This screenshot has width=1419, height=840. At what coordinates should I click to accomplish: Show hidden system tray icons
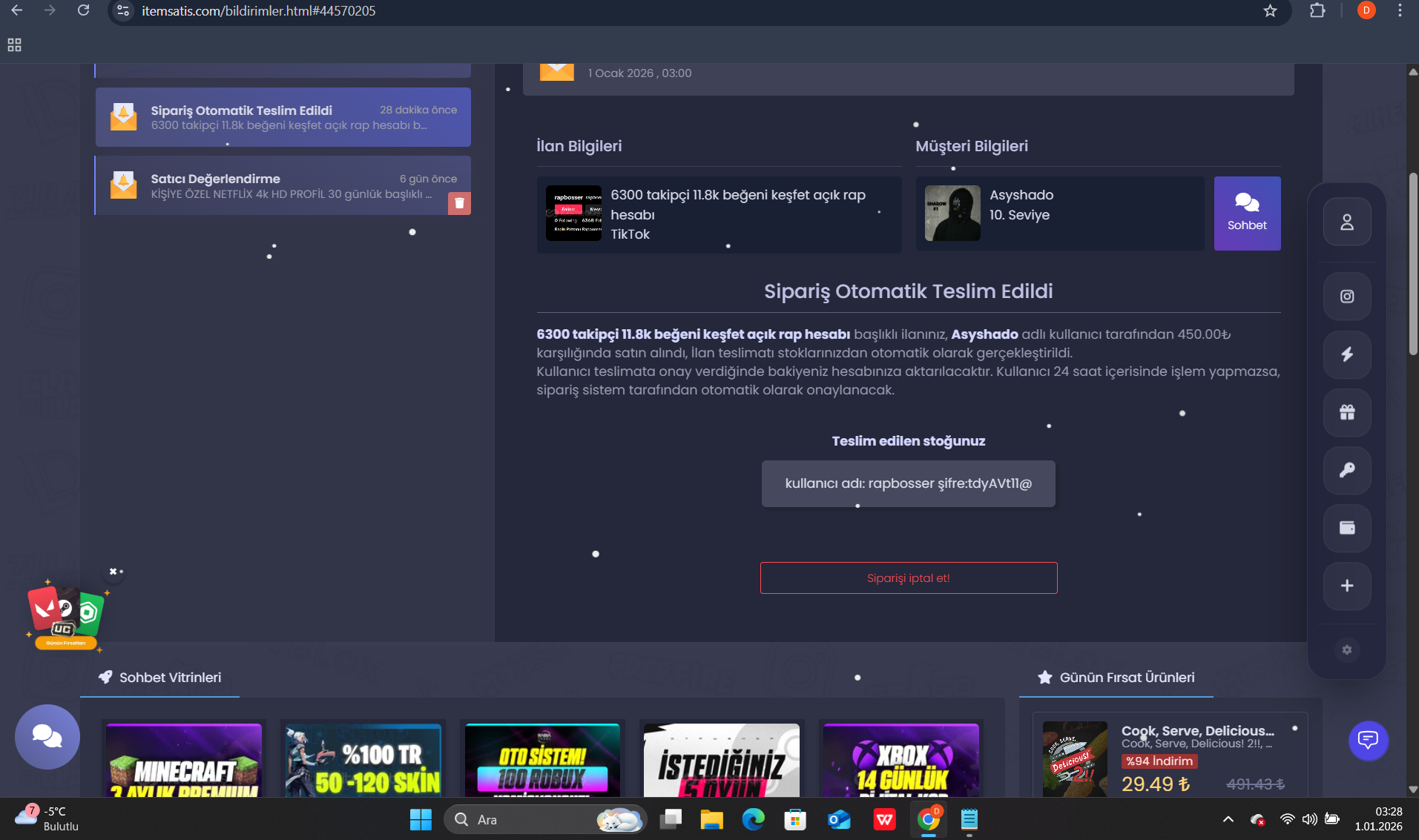pos(1228,819)
